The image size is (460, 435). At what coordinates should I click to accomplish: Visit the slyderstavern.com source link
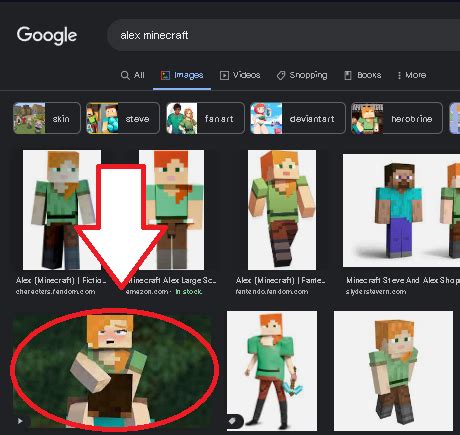376,292
